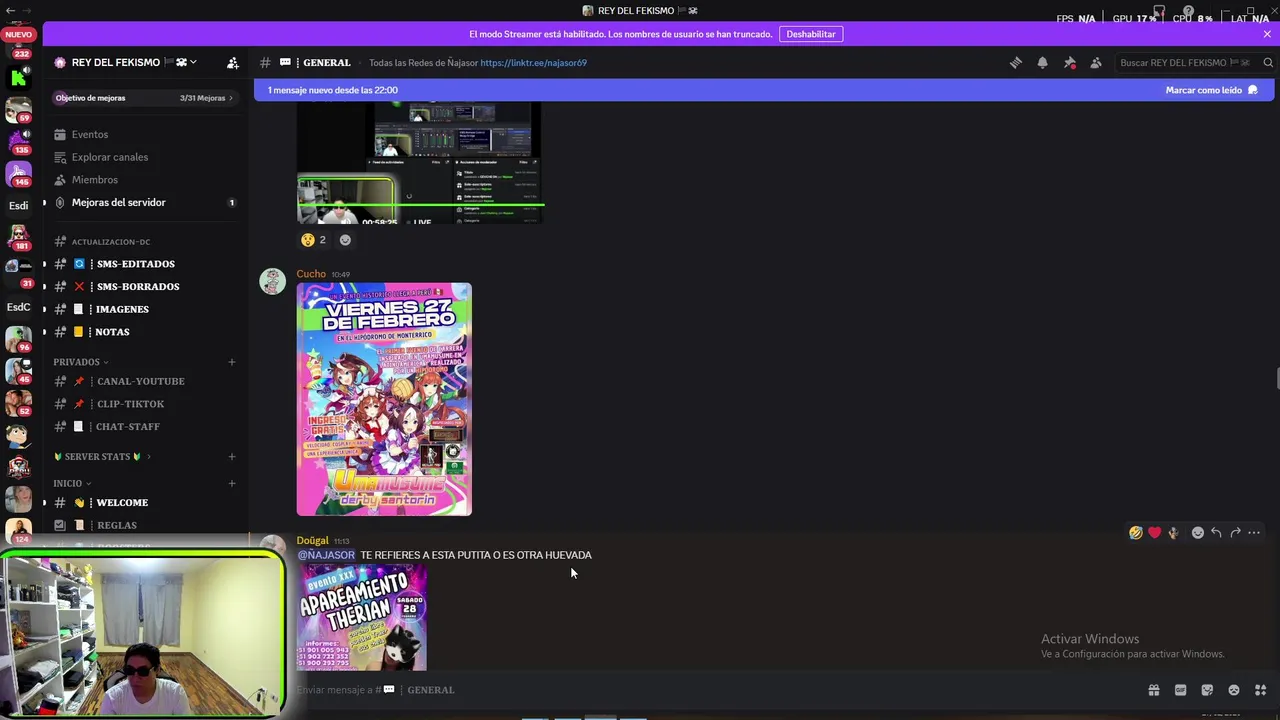Viewport: 1280px width, 720px height.
Task: Create channel in SERVER STATS via plus
Action: (x=231, y=457)
